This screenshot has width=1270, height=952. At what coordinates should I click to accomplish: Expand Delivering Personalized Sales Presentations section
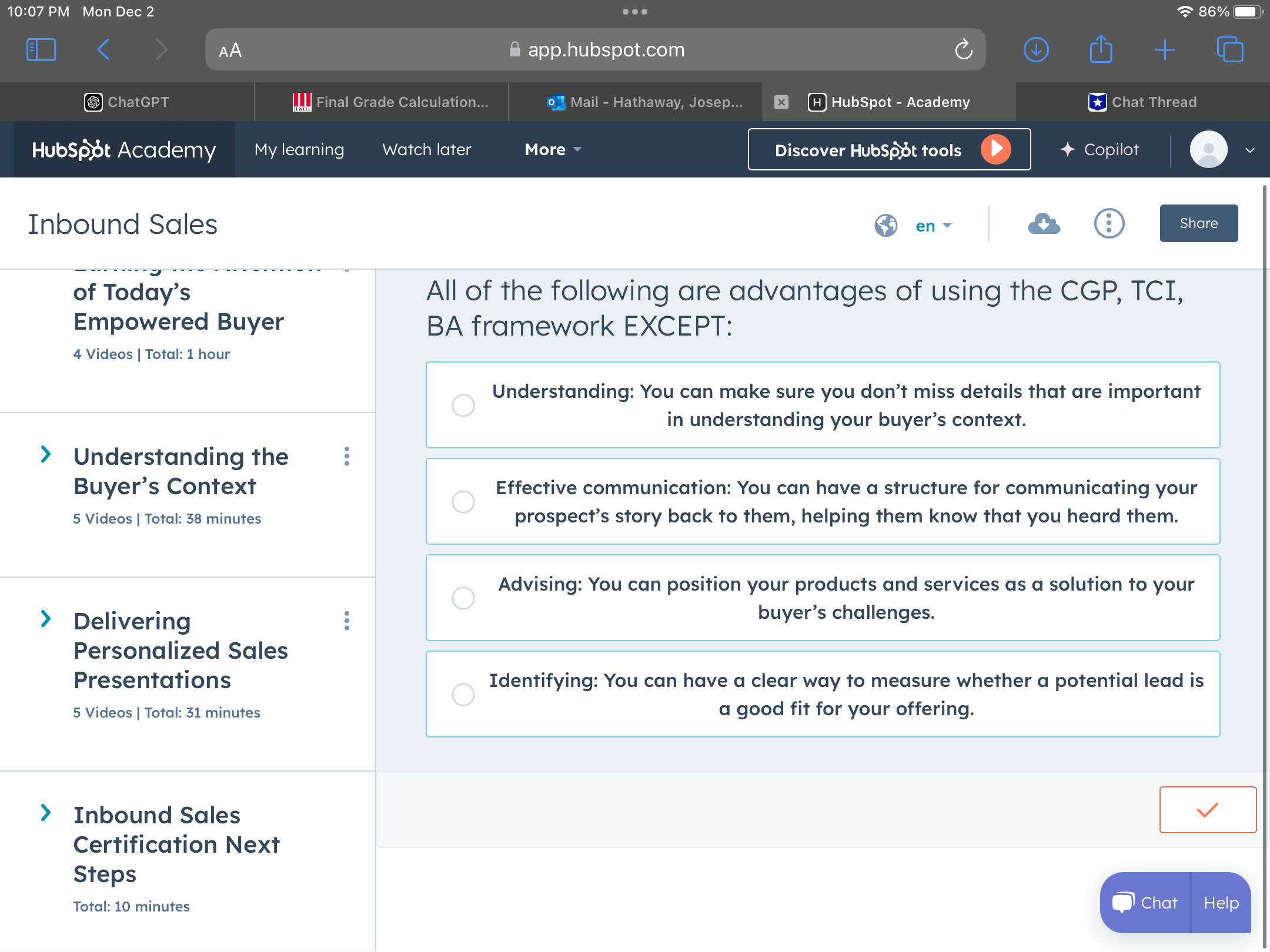(x=46, y=619)
